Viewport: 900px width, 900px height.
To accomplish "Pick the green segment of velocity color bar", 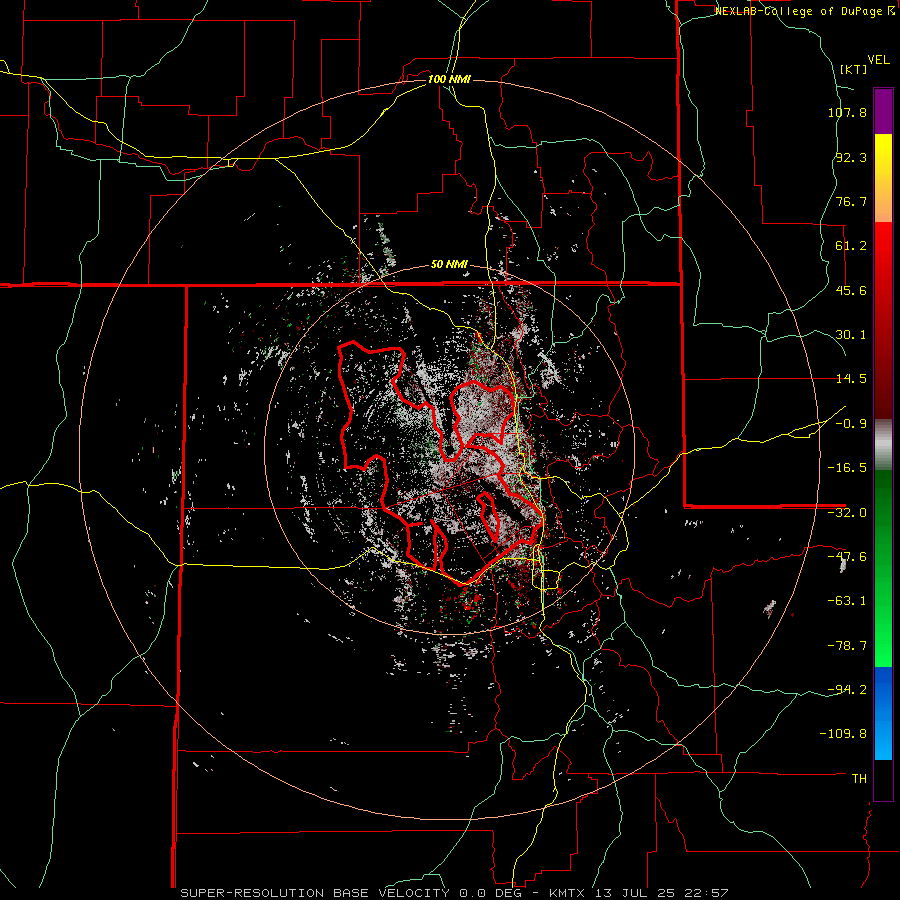I will [x=883, y=568].
